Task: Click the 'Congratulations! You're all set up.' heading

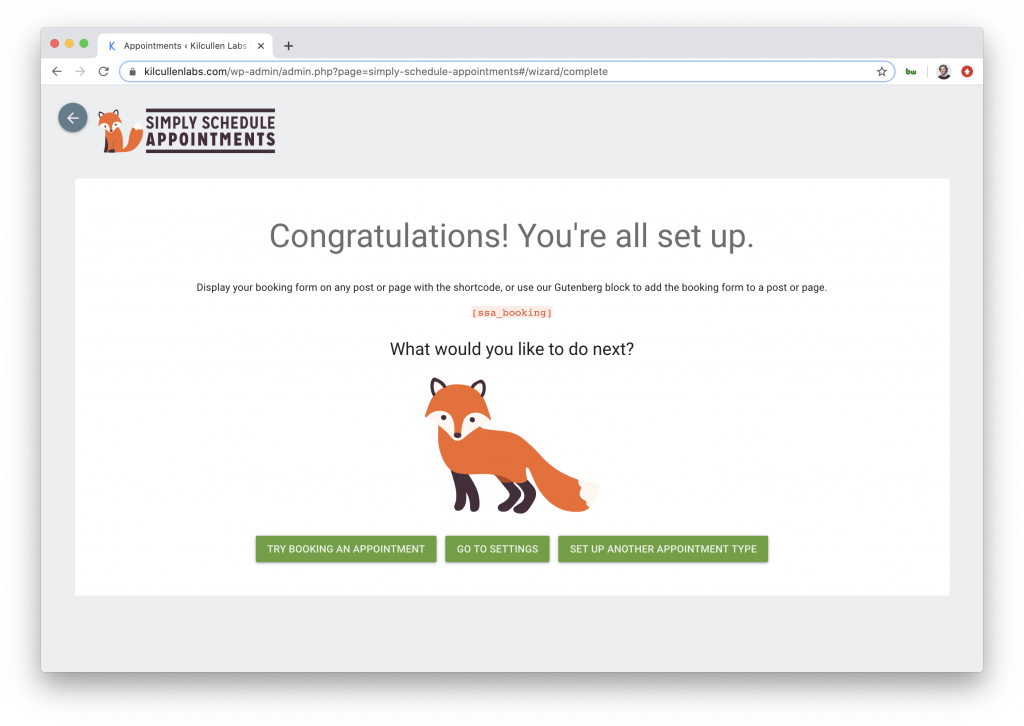Action: pos(512,236)
